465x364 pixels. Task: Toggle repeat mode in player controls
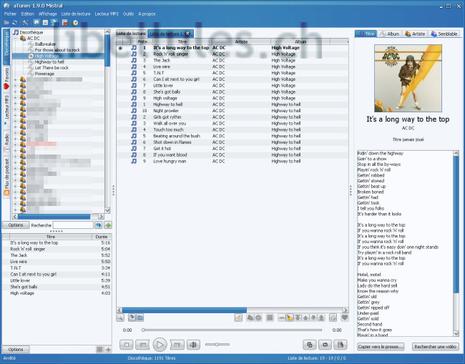(325, 345)
